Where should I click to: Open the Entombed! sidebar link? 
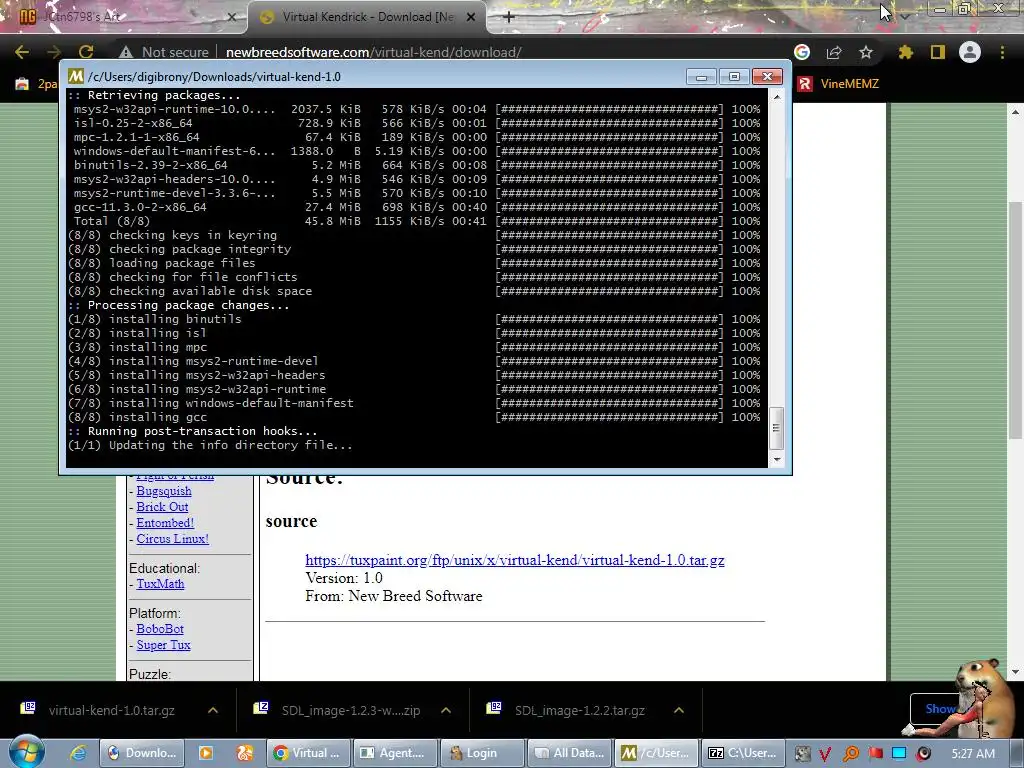point(165,522)
